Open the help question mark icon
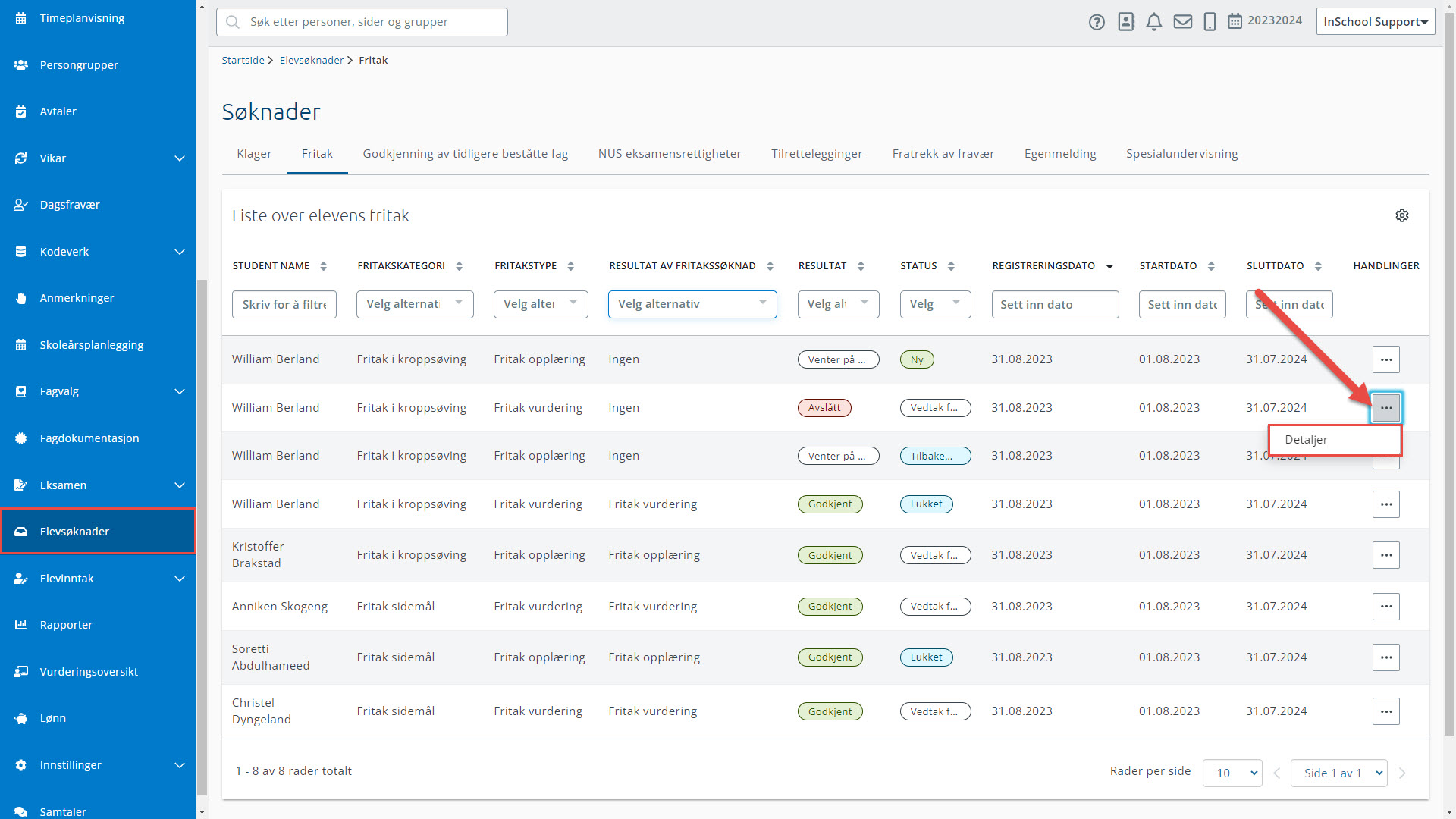Viewport: 1456px width, 819px height. [x=1097, y=22]
